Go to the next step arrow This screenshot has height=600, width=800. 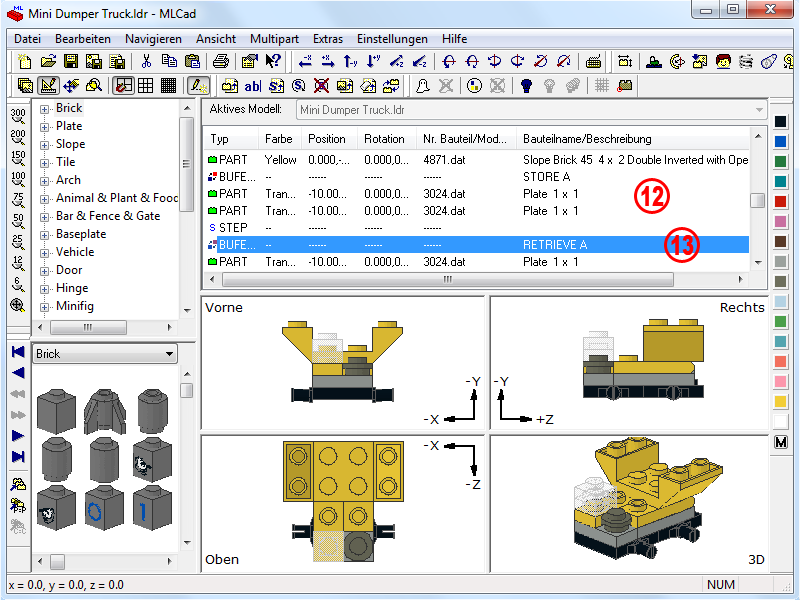pos(18,436)
